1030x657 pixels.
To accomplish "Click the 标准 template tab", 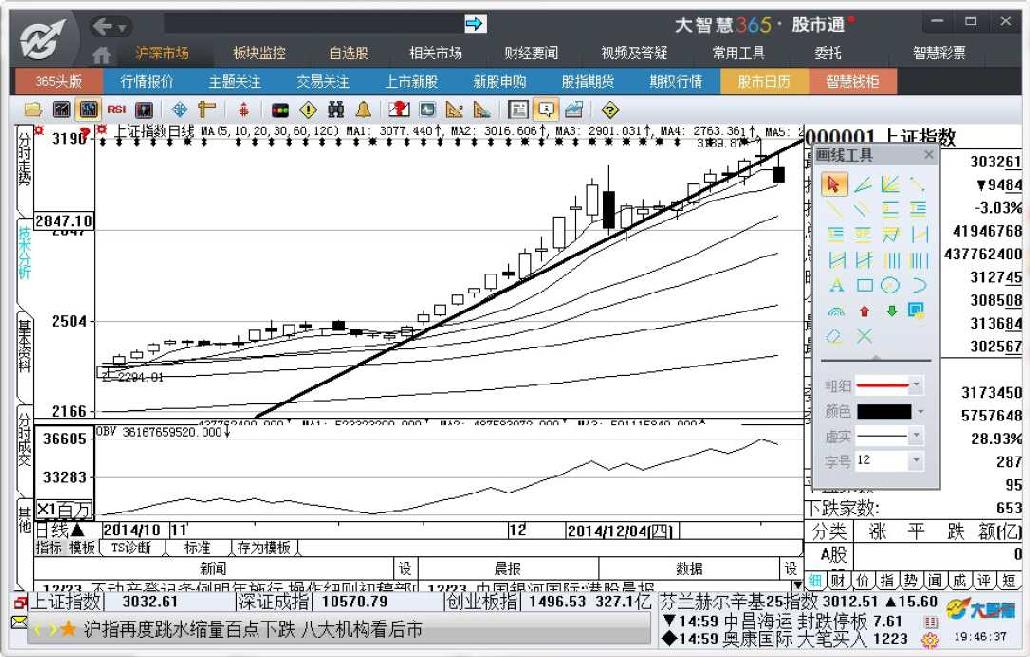I will click(x=197, y=548).
